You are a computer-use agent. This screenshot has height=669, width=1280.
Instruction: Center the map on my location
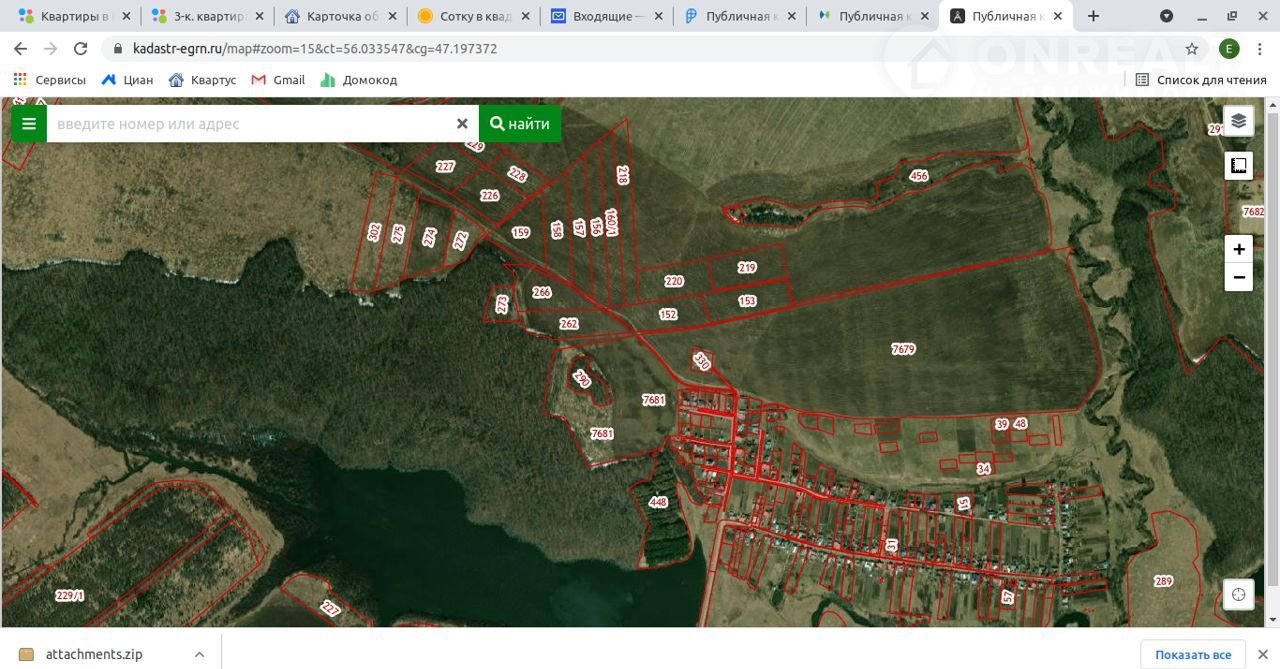(x=1238, y=595)
